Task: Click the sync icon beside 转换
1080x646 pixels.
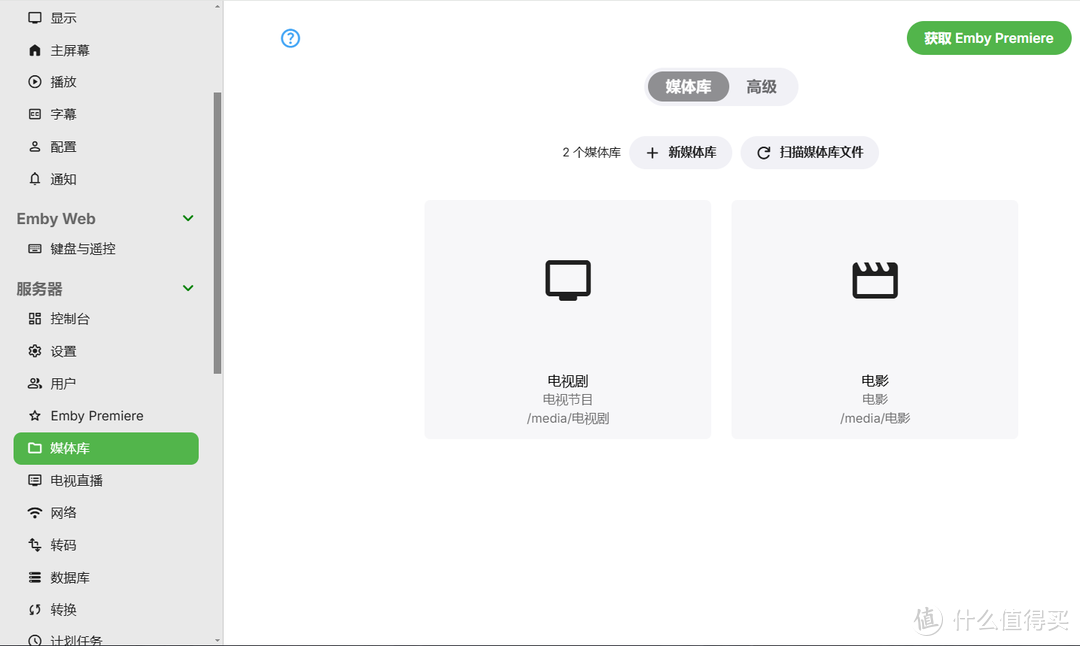Action: 34,610
